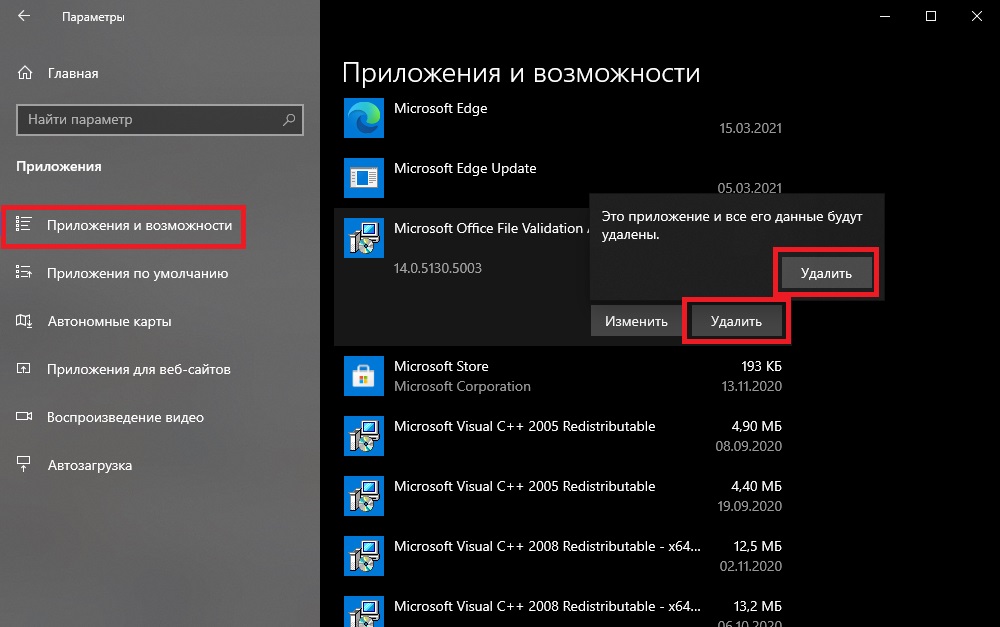
Task: Click icon of Visual C++ 2008 13,2 МБ
Action: (x=364, y=612)
